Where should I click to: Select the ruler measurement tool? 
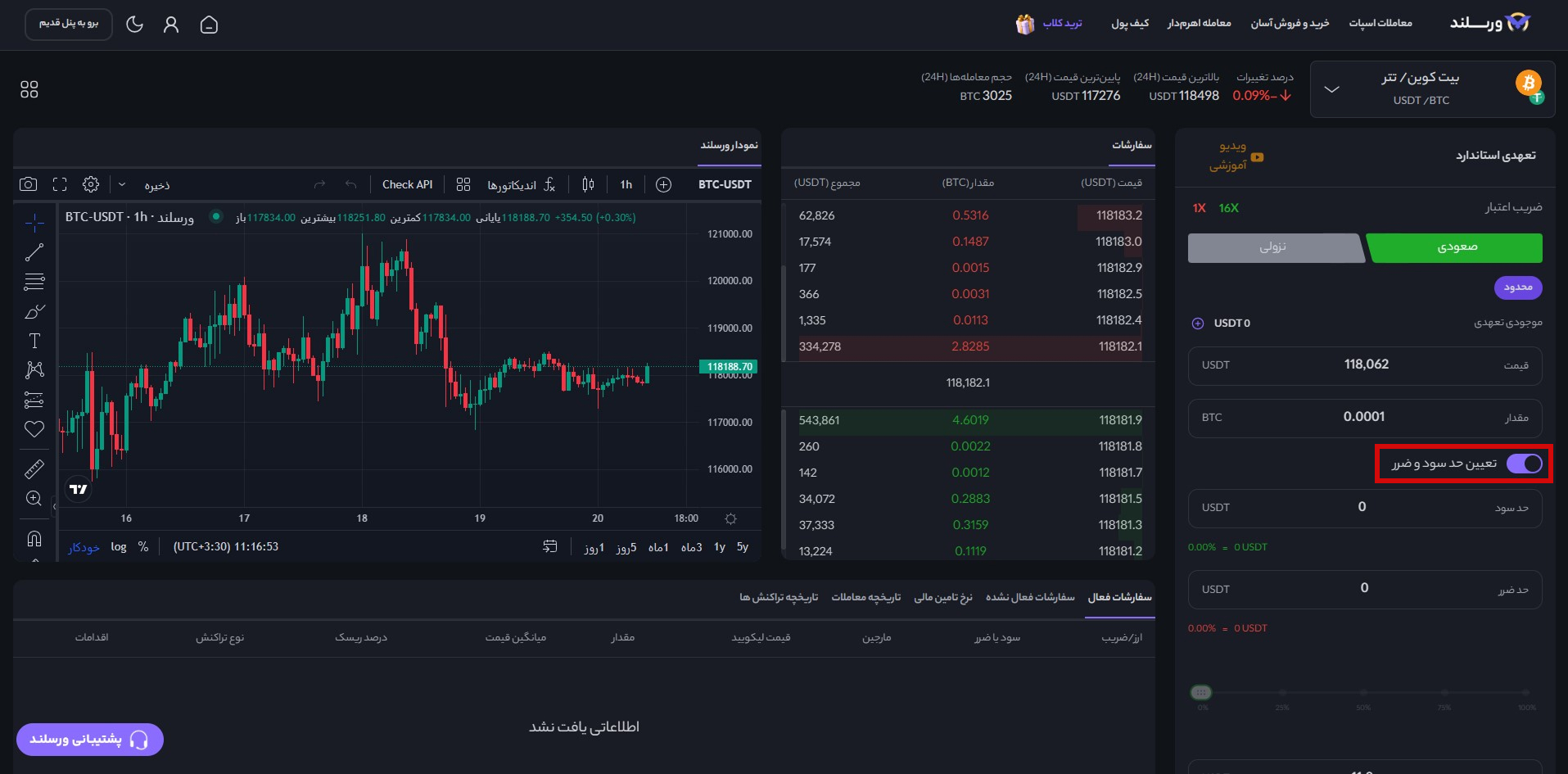pos(34,469)
